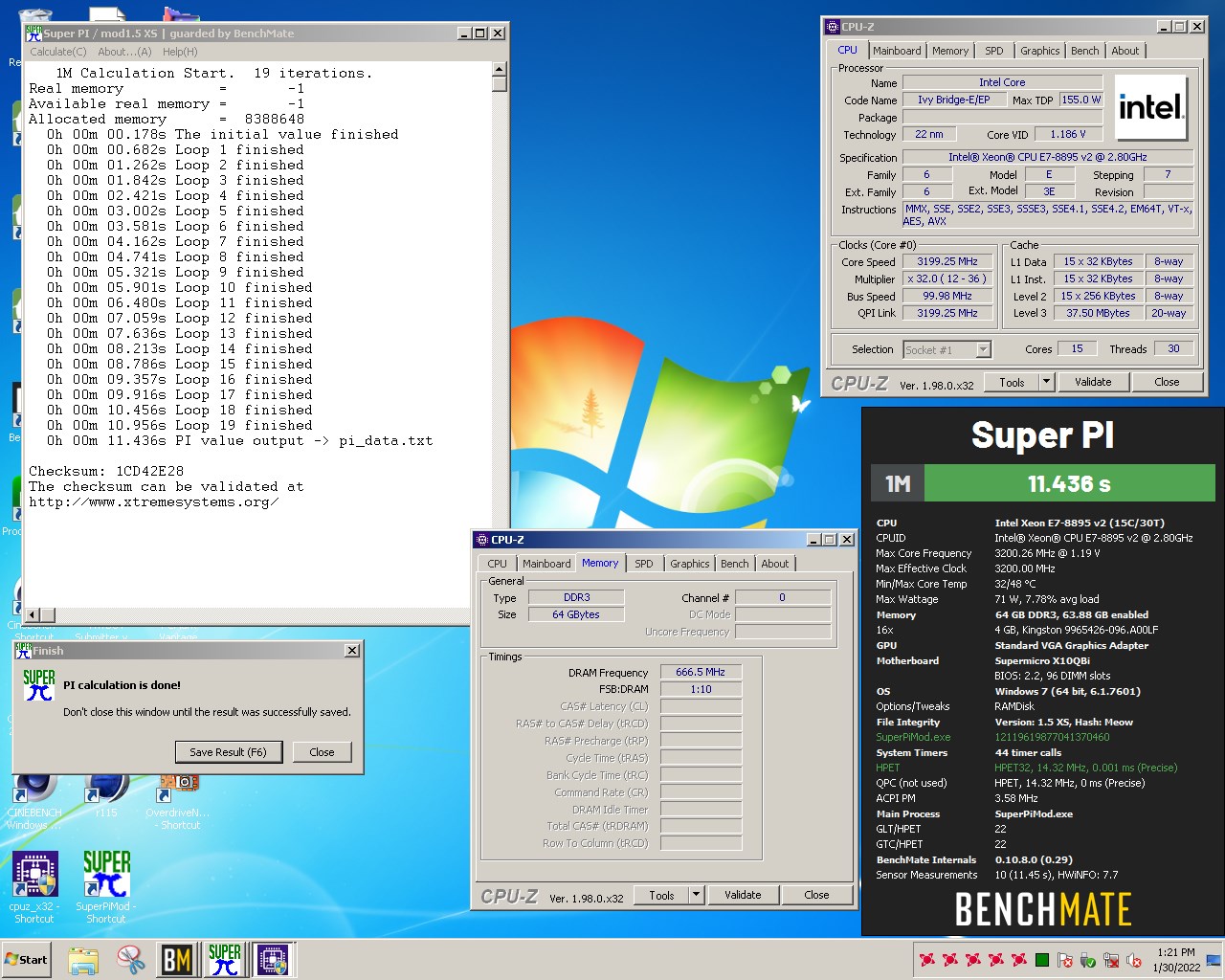The height and width of the screenshot is (980, 1225).
Task: Open the cpuz_x32 desktop shortcut
Action: 34,886
